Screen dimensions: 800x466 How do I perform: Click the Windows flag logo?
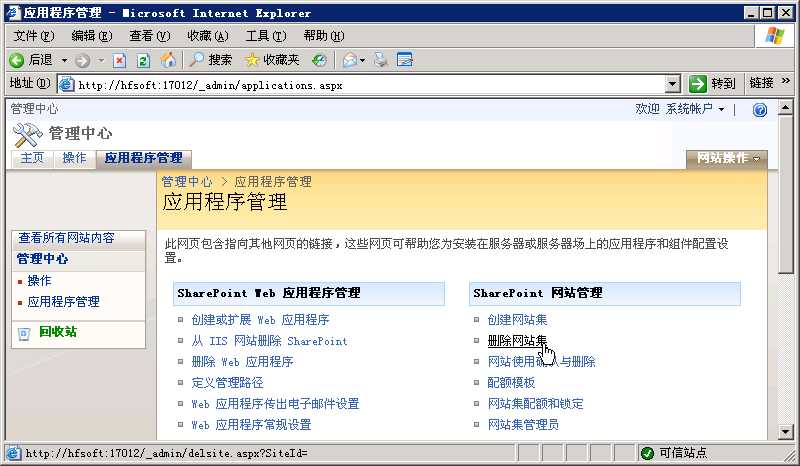point(774,36)
